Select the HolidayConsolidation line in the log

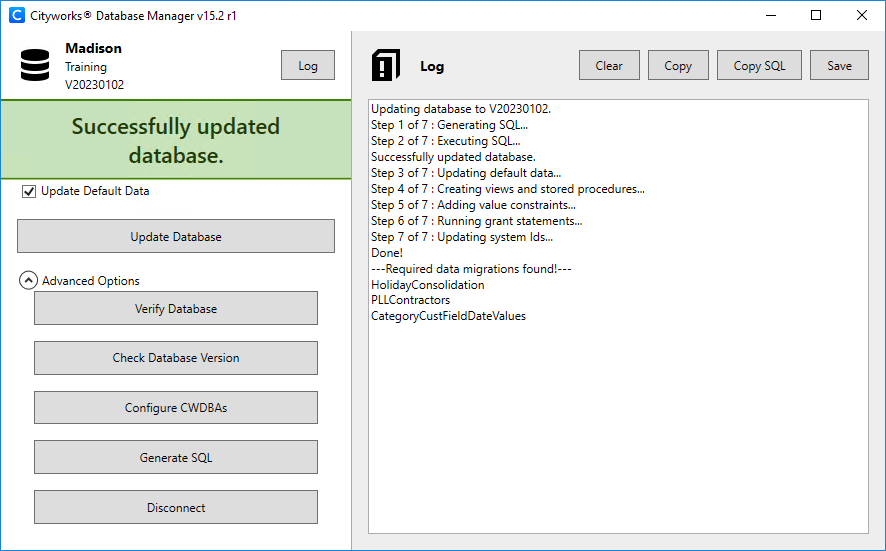[x=427, y=285]
